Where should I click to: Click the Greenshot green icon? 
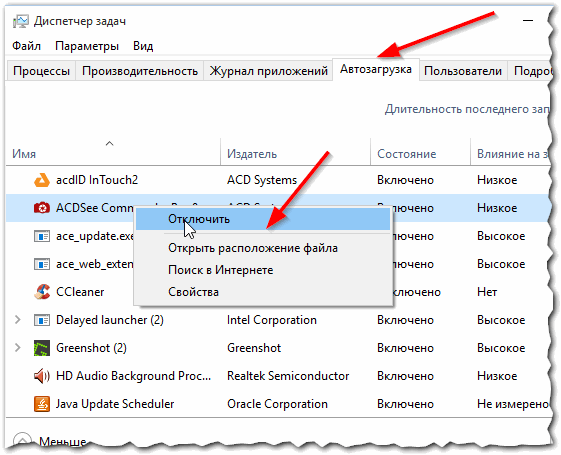tap(42, 348)
